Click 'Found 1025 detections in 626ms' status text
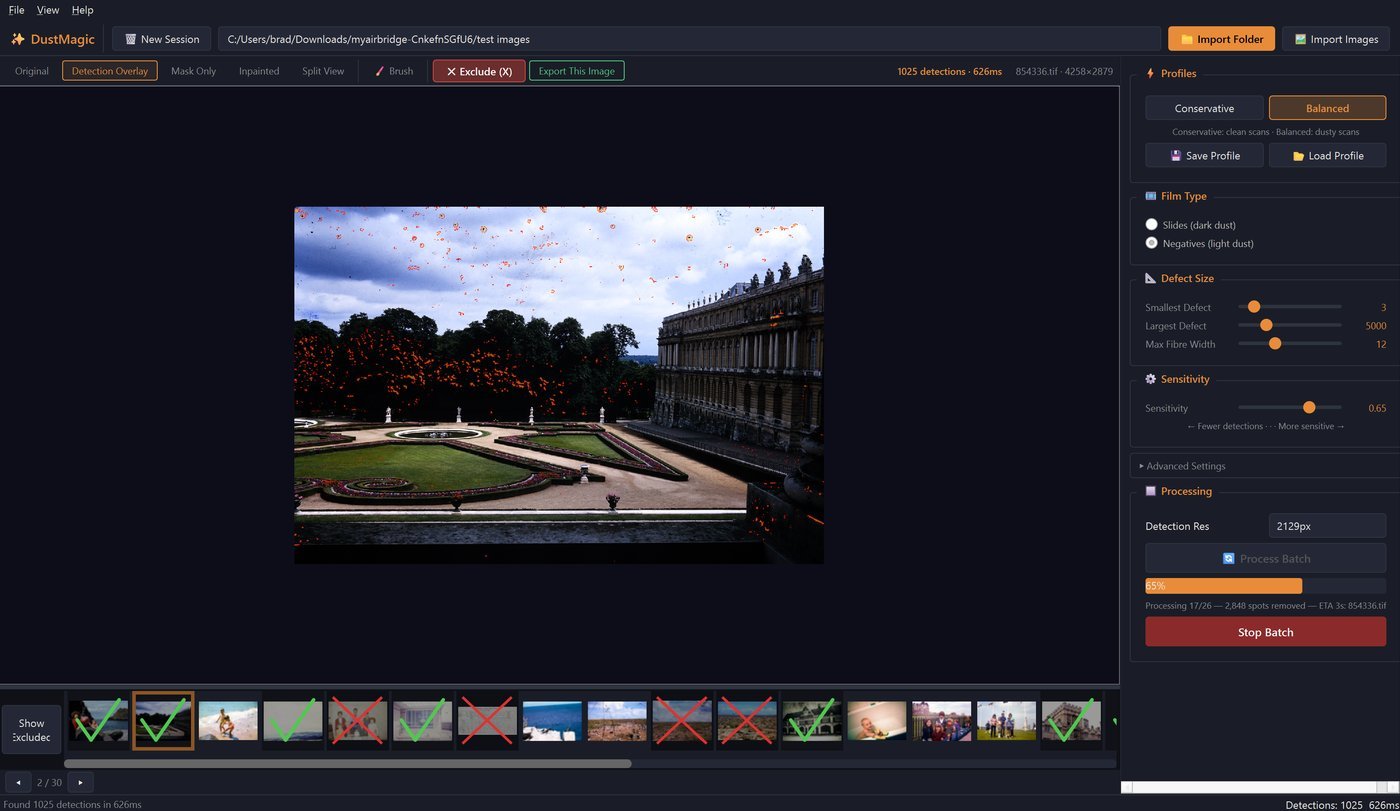This screenshot has width=1400, height=811. point(73,804)
